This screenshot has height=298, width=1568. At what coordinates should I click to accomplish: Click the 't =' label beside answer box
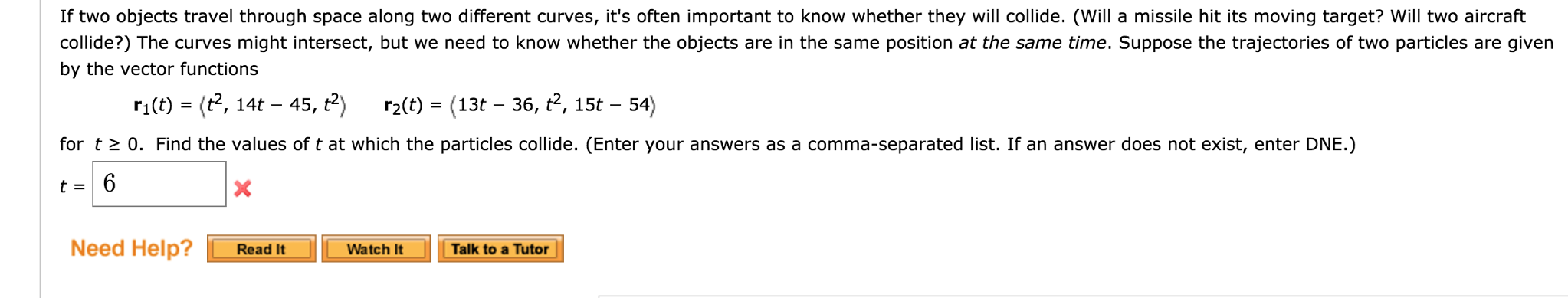tap(72, 186)
